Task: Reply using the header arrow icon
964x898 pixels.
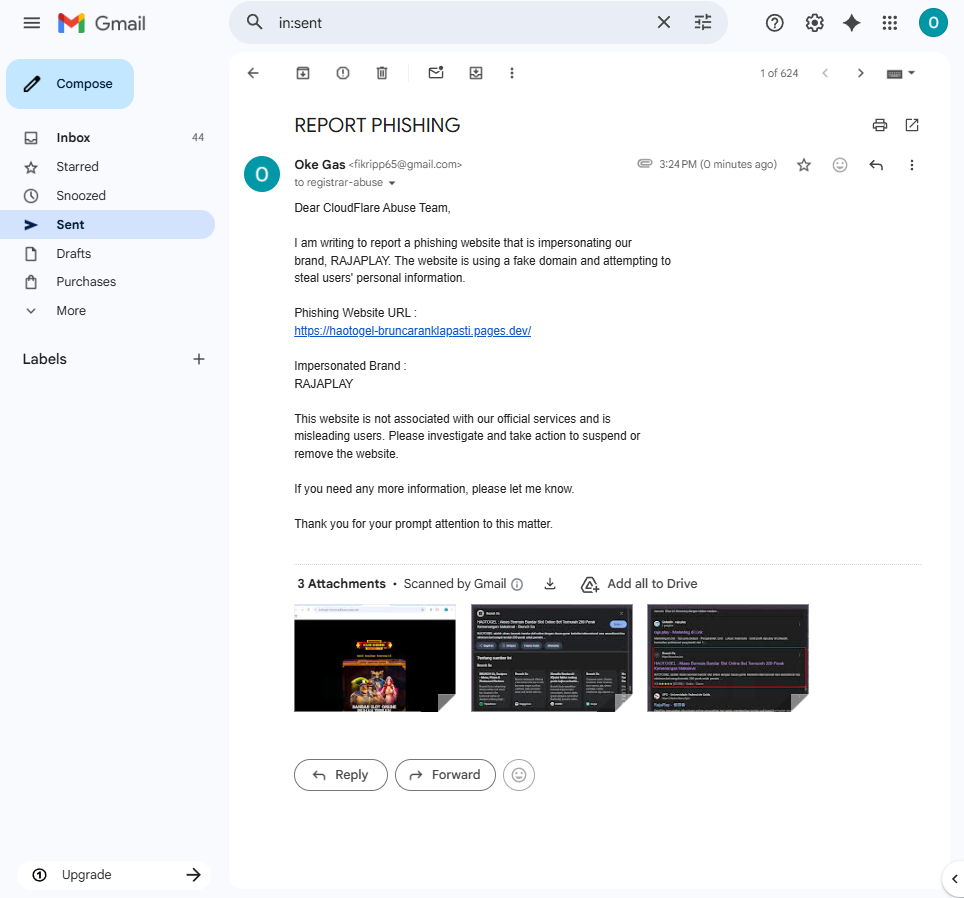Action: coord(876,165)
